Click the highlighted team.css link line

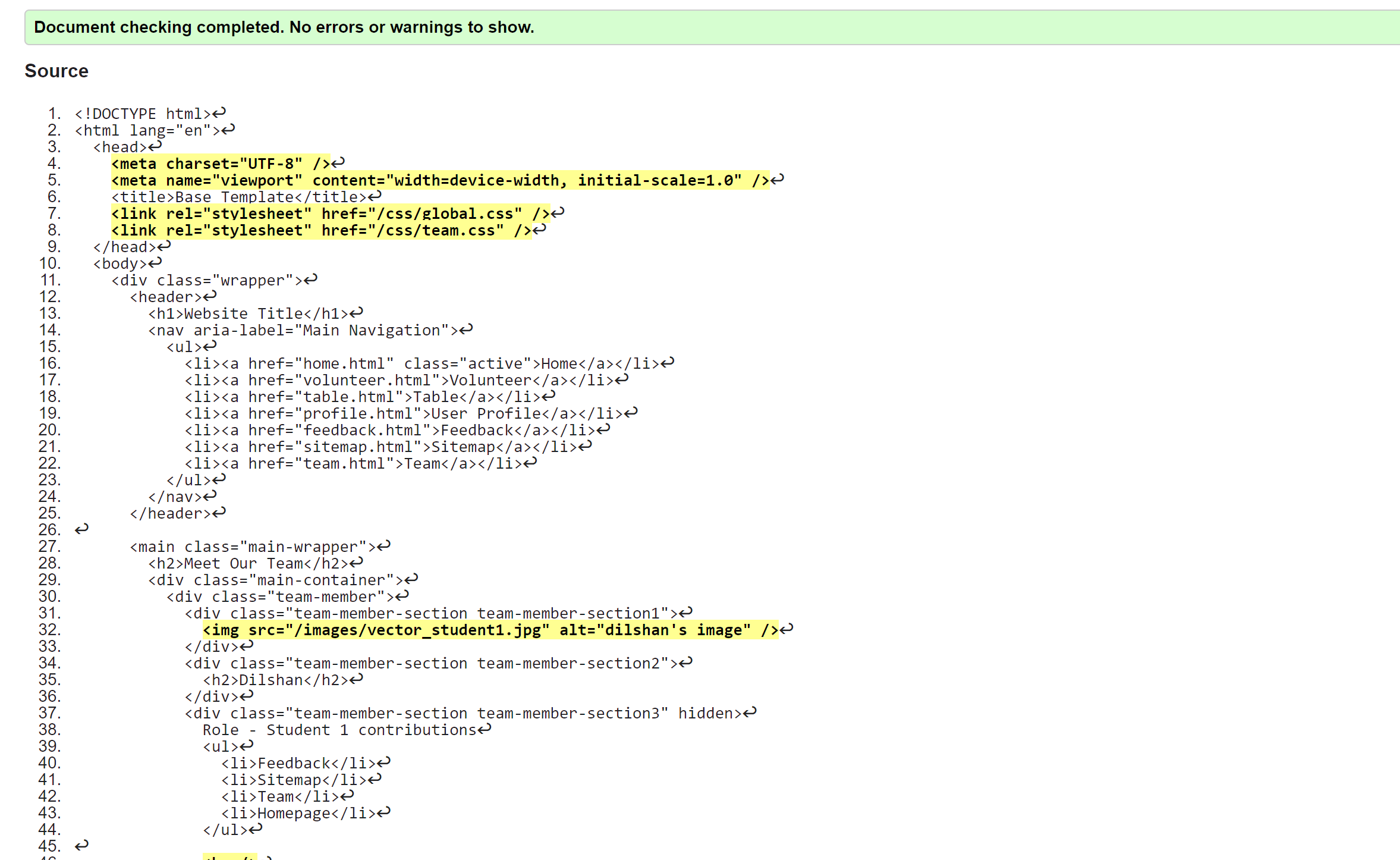[x=321, y=230]
